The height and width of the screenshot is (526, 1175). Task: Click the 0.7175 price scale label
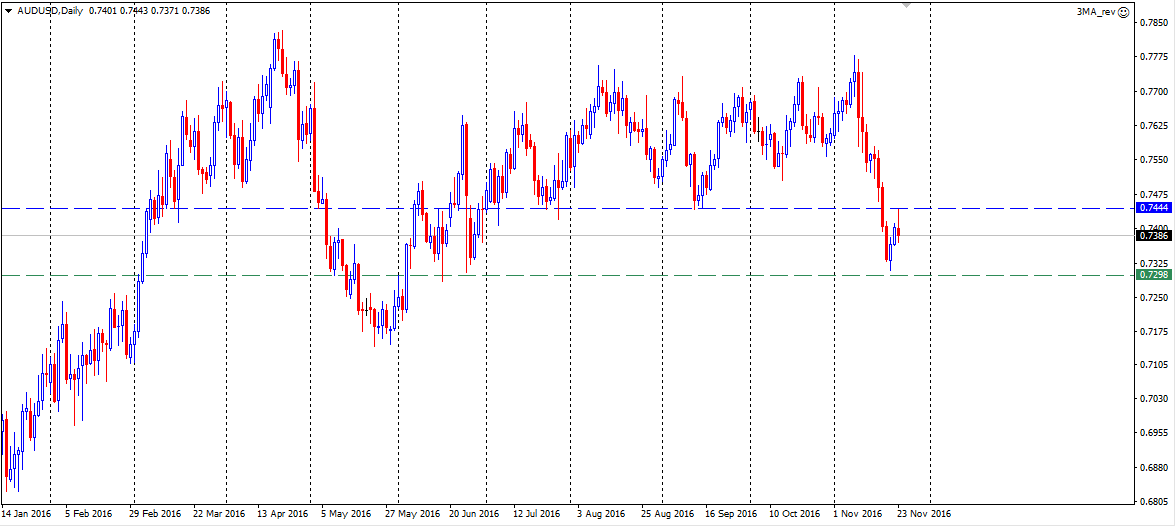(1153, 331)
